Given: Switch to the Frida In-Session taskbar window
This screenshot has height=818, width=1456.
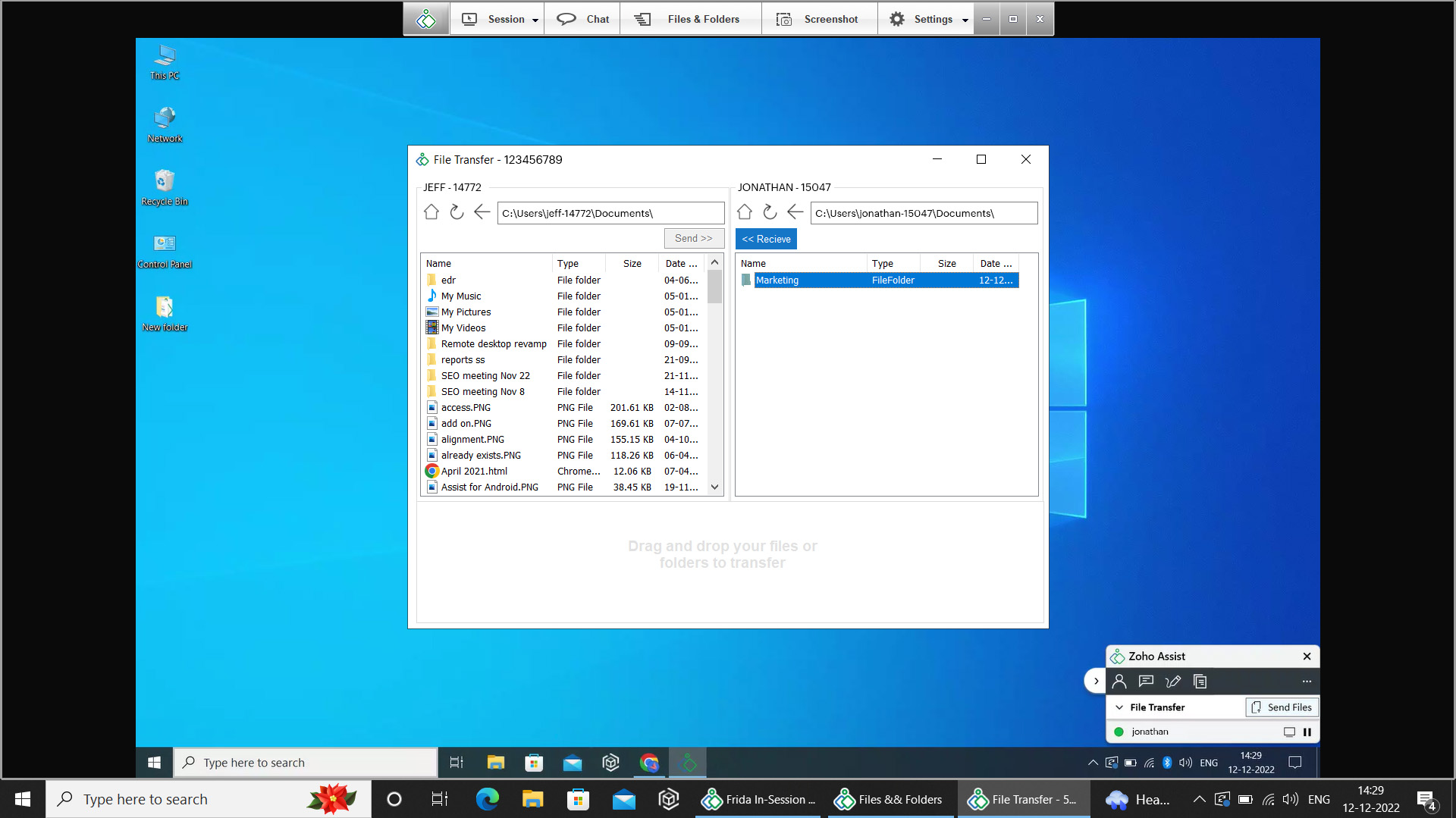Looking at the screenshot, I should point(757,798).
